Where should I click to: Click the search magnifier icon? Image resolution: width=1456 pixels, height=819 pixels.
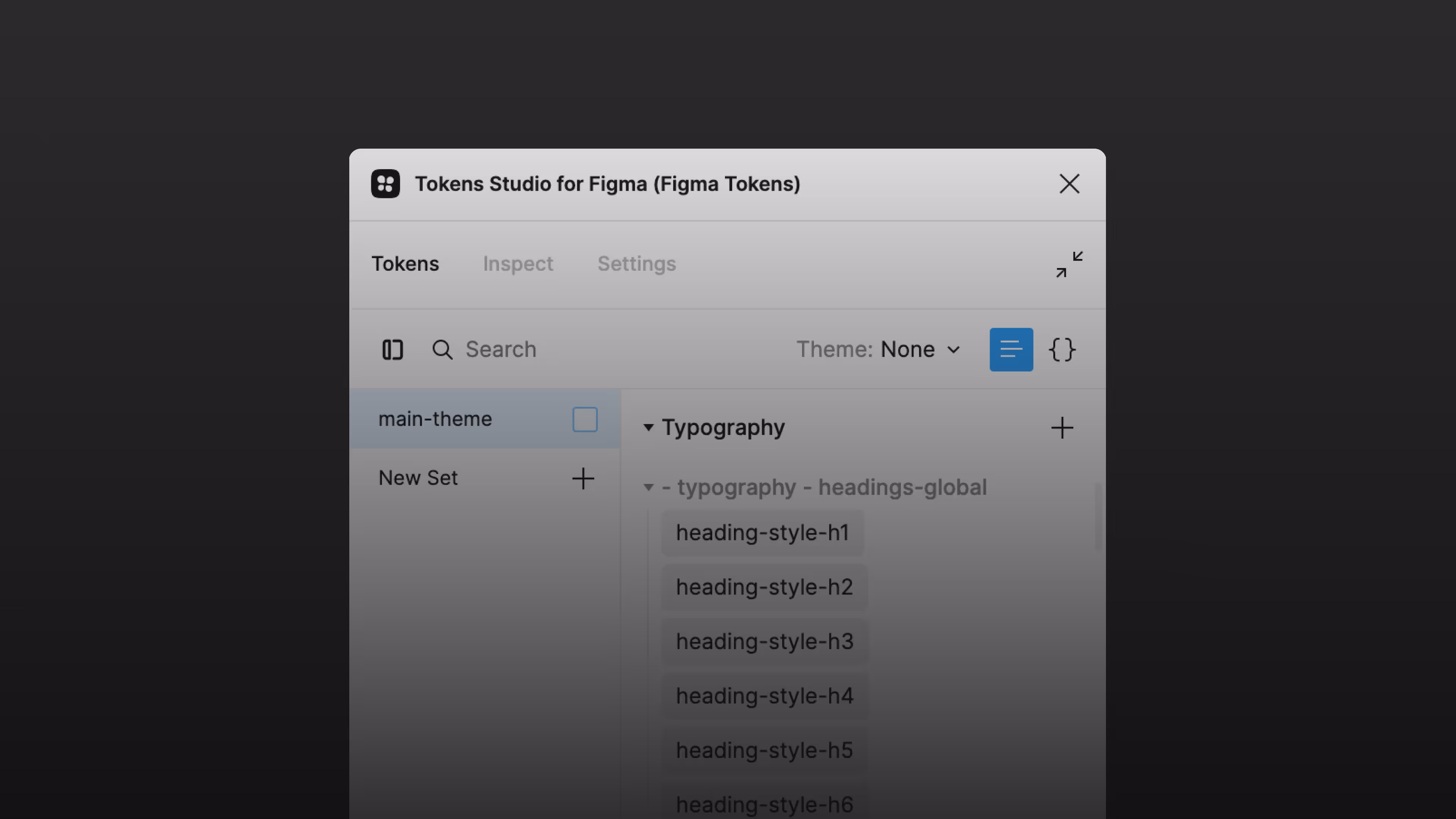442,350
